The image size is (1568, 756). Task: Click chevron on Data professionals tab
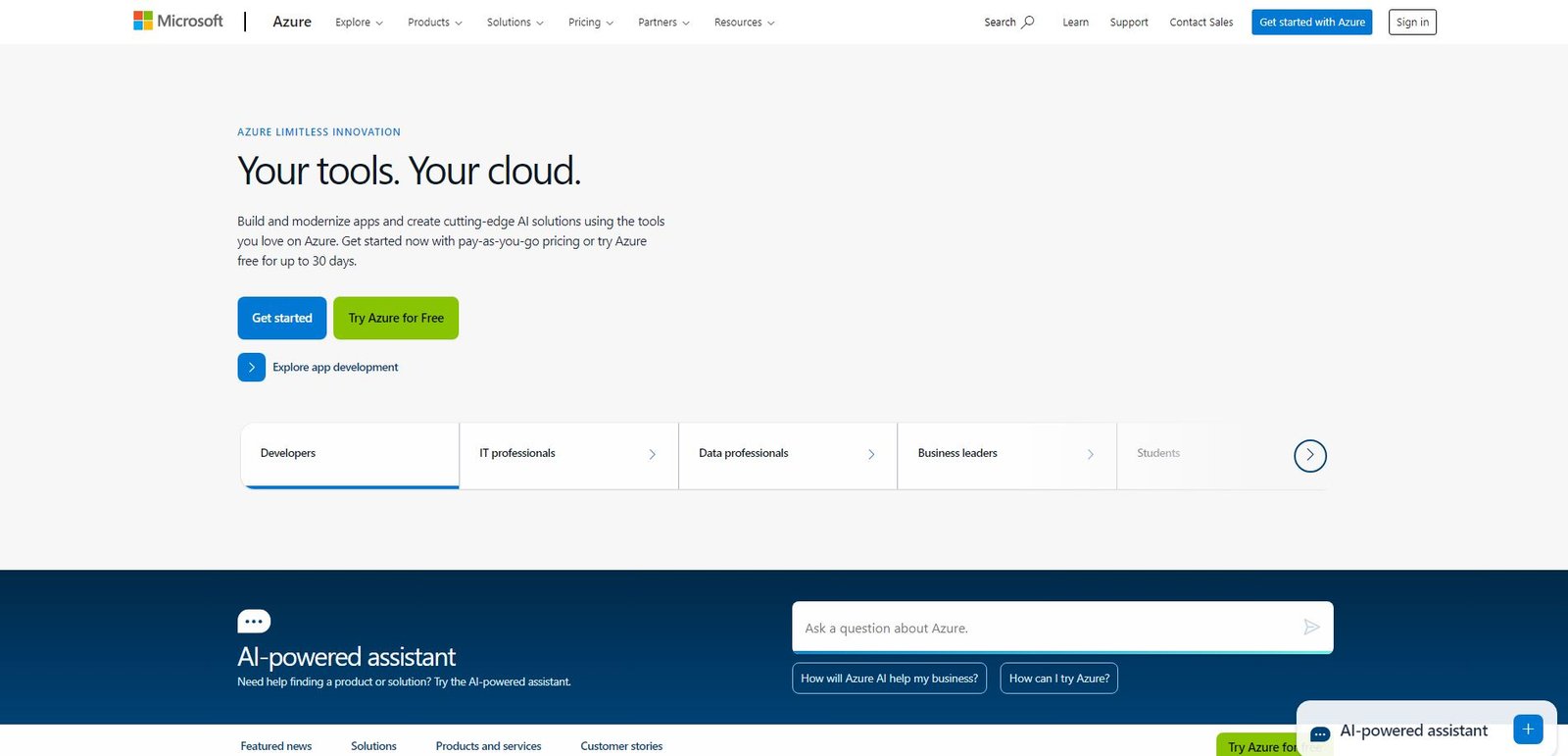pos(871,454)
